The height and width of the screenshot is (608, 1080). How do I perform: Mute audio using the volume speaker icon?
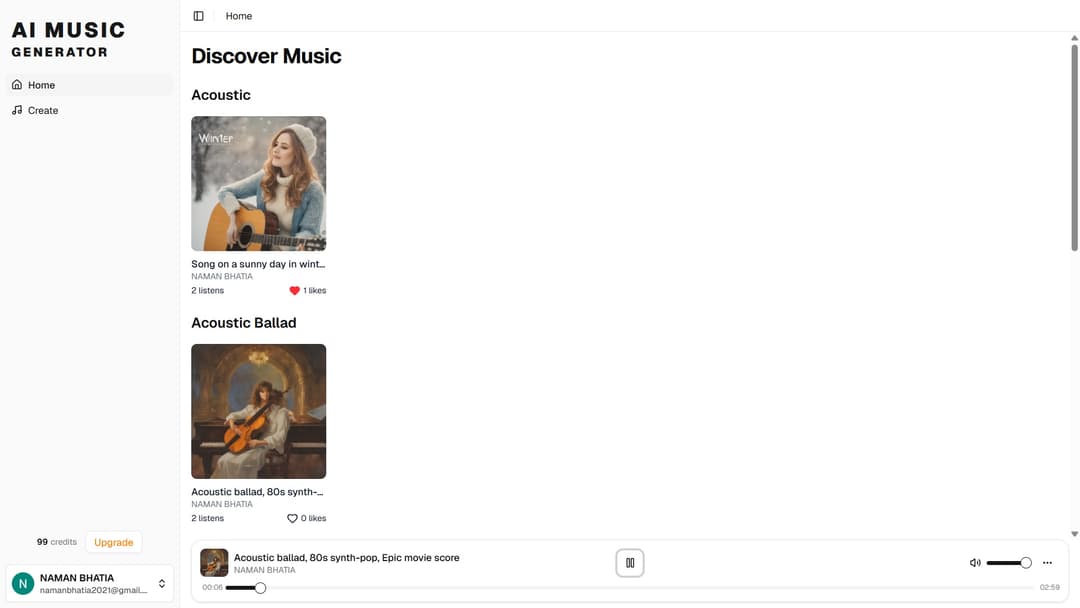tap(975, 562)
